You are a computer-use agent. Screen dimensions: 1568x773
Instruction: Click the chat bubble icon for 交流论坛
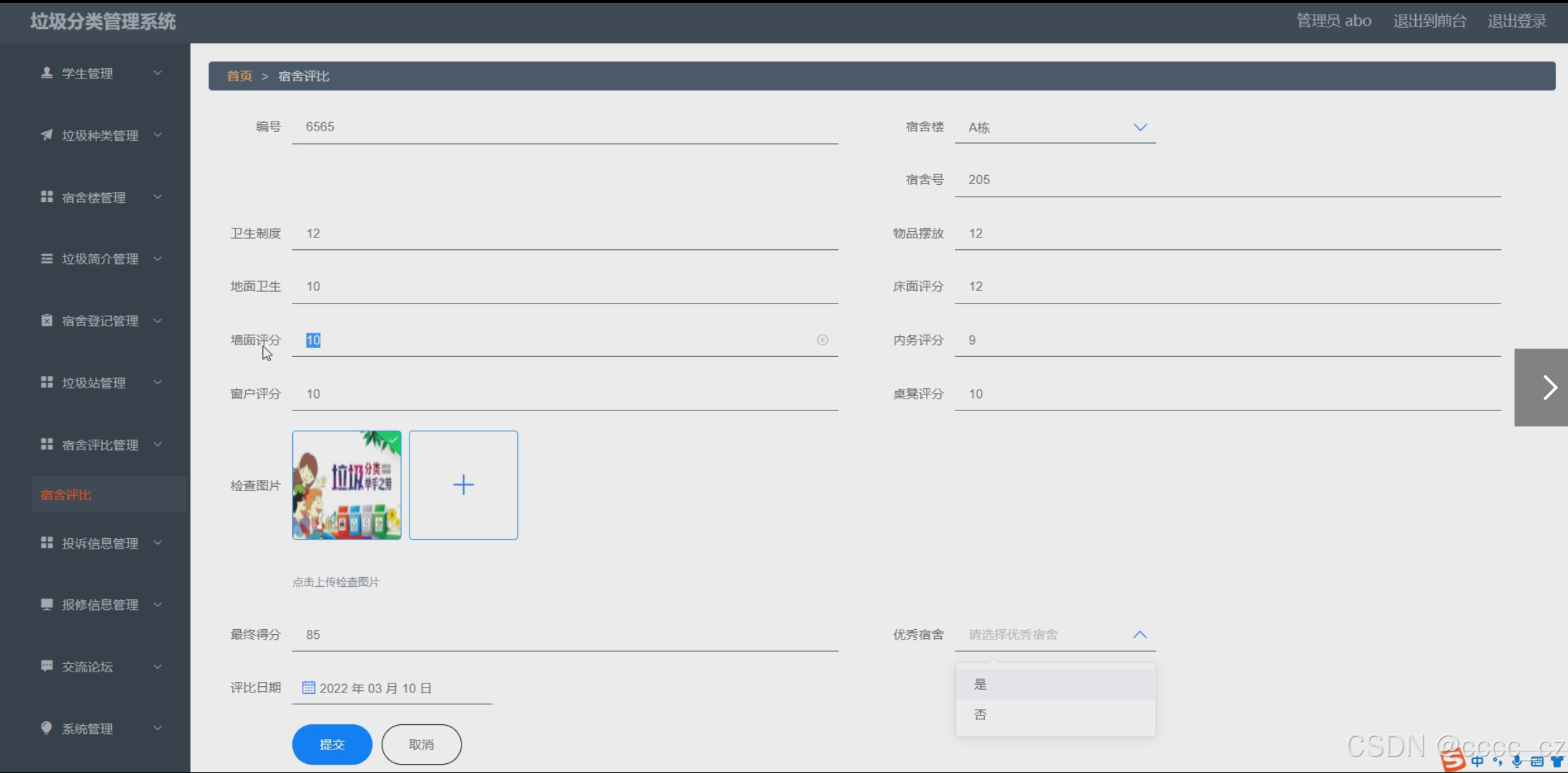tap(47, 666)
